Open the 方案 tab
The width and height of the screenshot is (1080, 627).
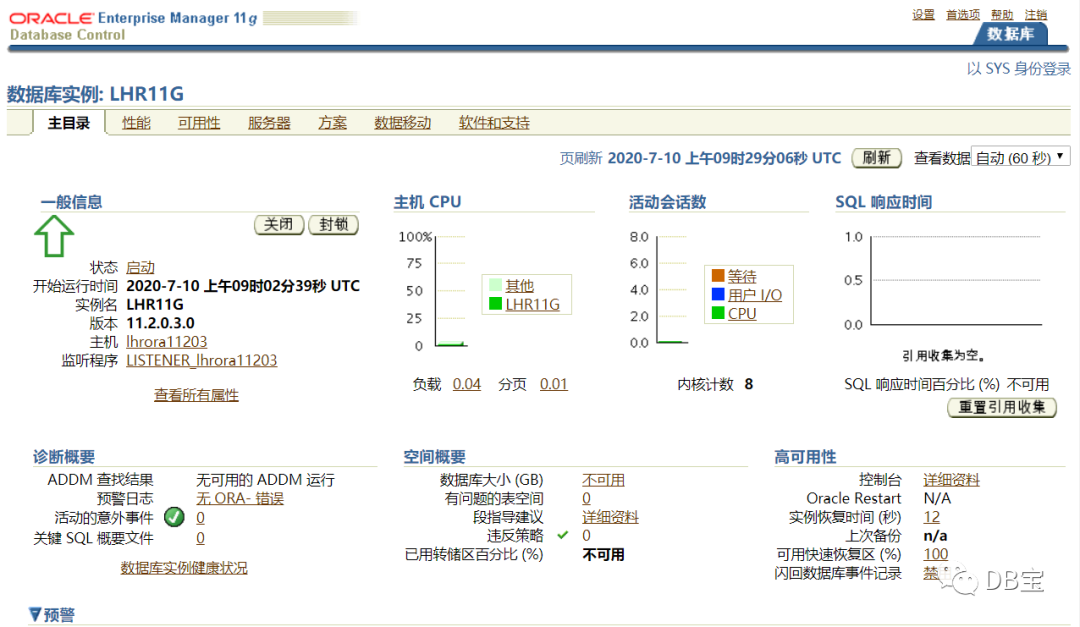332,123
